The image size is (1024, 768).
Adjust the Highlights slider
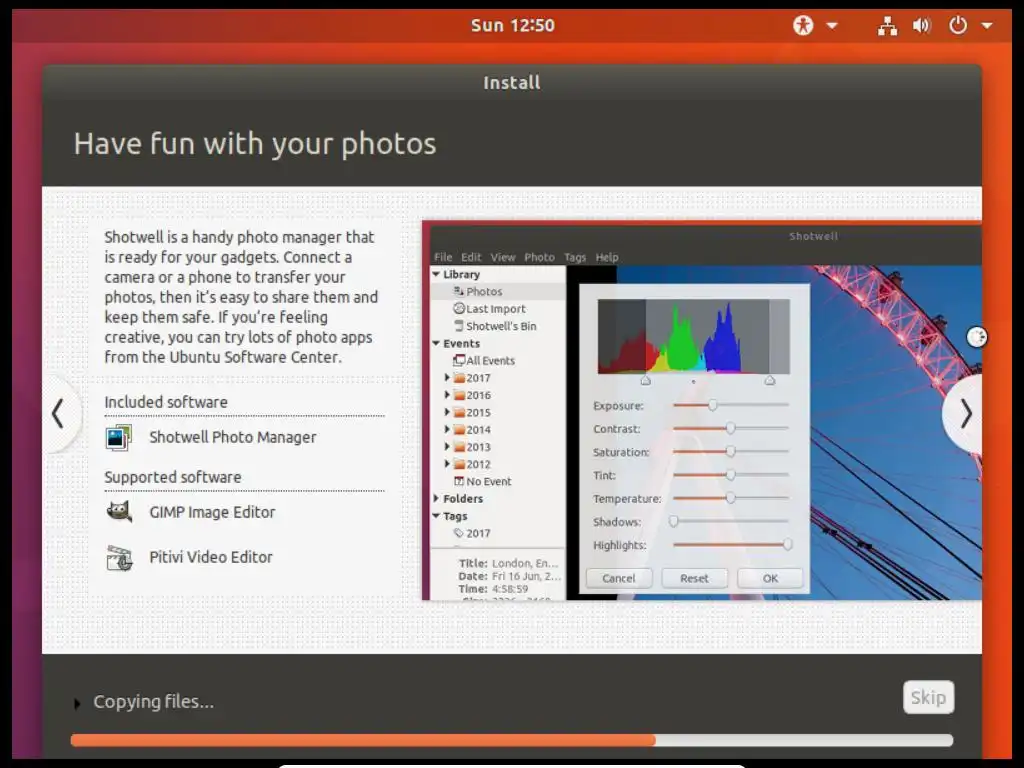pyautogui.click(x=731, y=545)
